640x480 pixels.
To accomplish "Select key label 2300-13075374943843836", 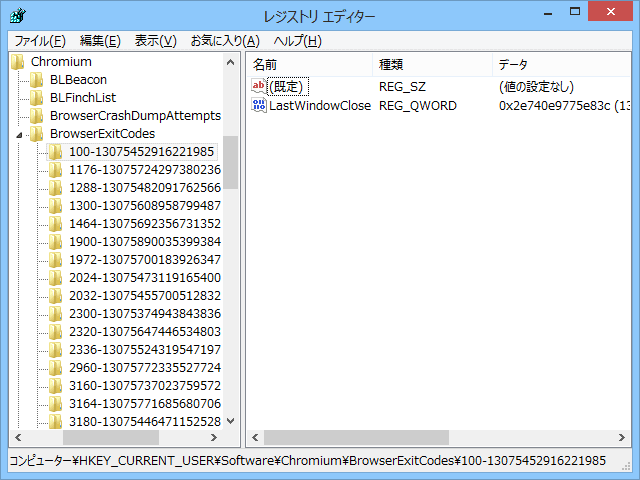I will click(145, 313).
